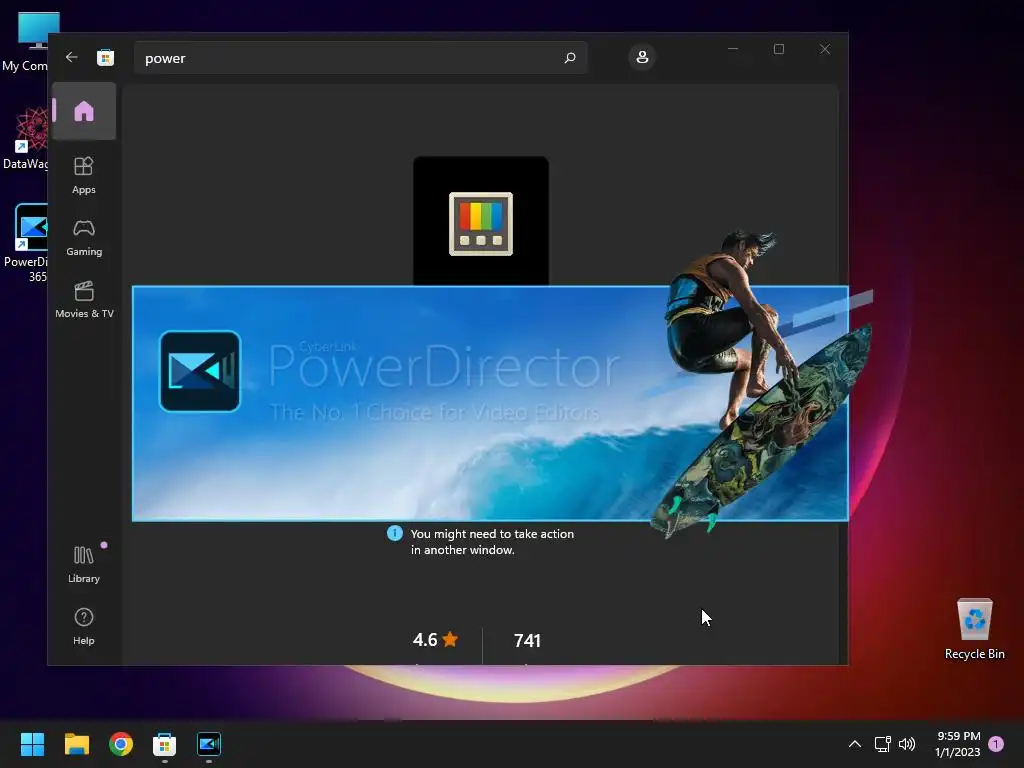Open File Explorer from the taskbar
Image resolution: width=1024 pixels, height=768 pixels.
click(76, 744)
